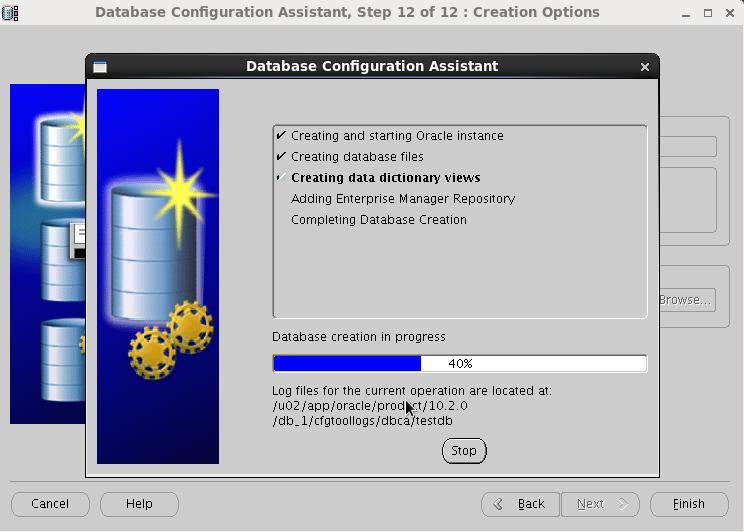Click the 40% database creation progress bar
This screenshot has width=744, height=532.
coord(459,364)
